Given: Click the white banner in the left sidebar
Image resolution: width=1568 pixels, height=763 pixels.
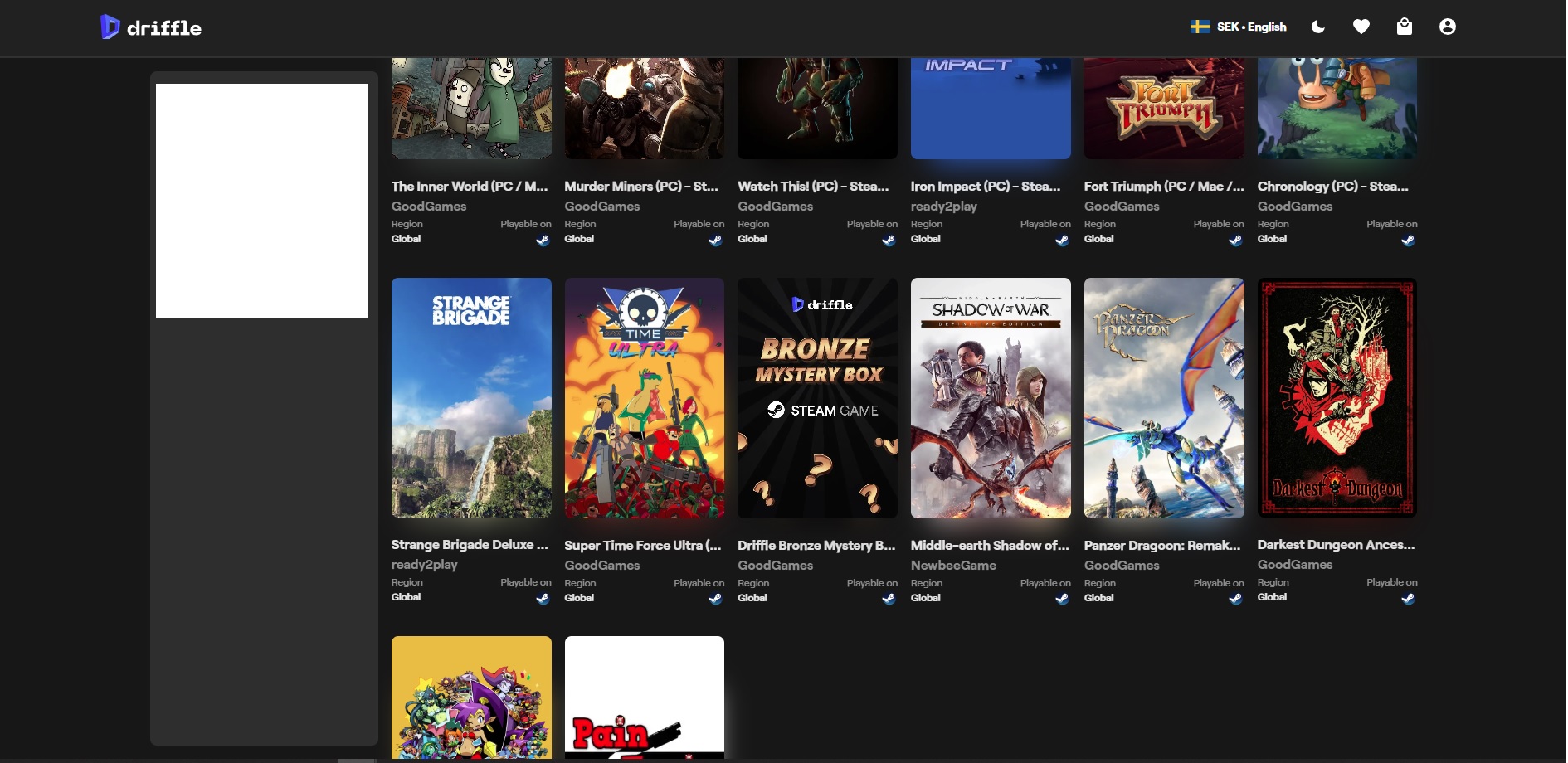Looking at the screenshot, I should (261, 200).
